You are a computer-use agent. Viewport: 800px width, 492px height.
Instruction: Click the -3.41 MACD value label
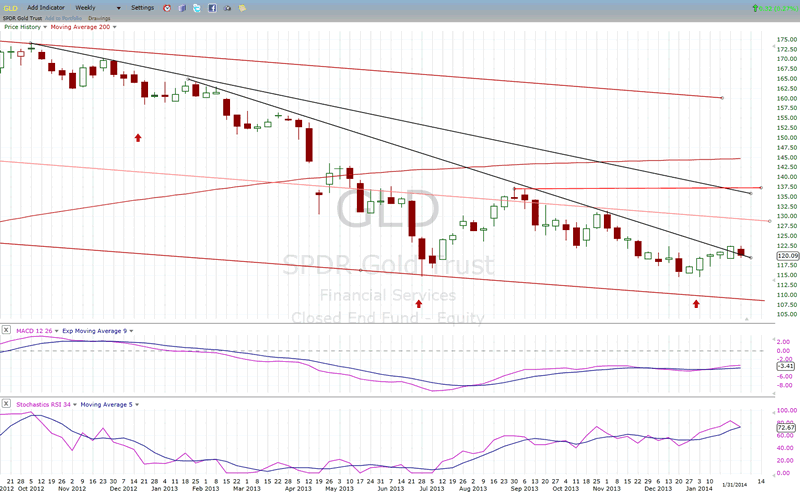786,366
